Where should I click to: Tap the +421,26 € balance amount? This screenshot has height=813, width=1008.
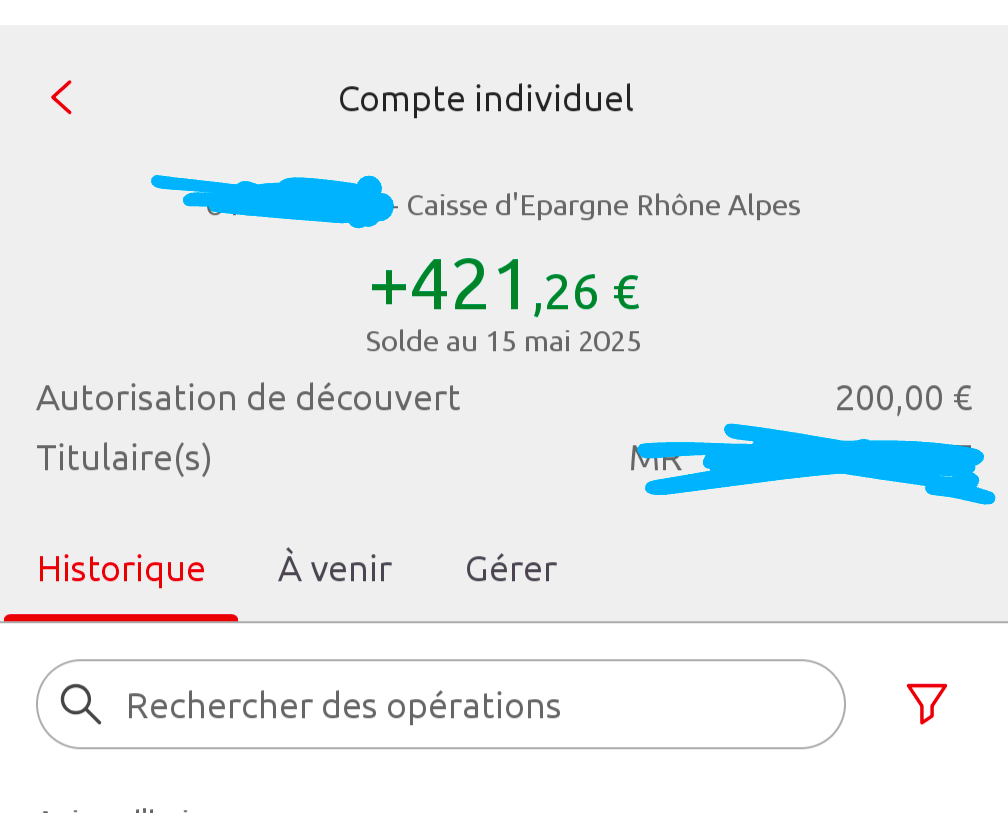[505, 285]
